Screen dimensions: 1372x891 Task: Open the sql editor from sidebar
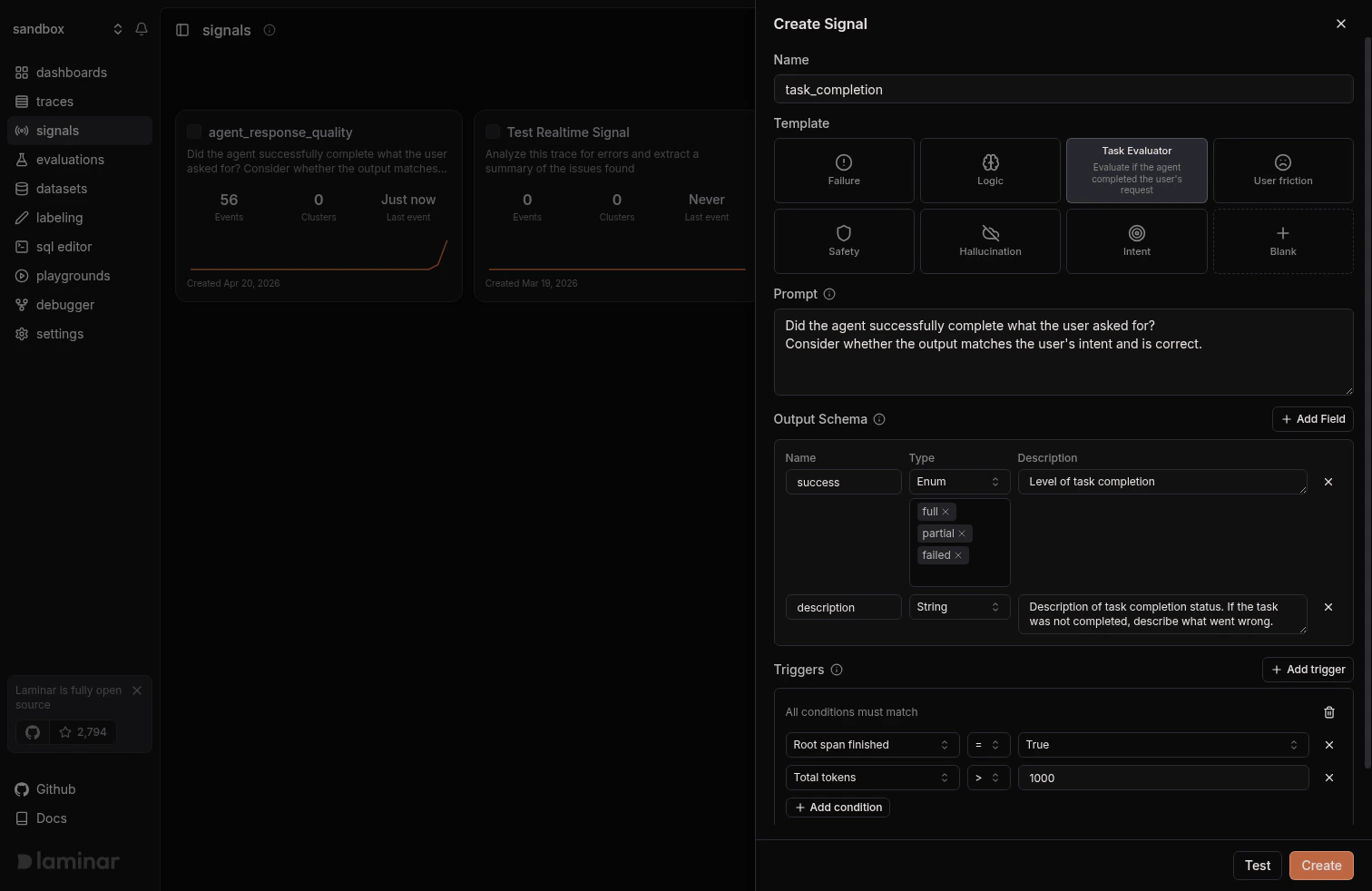point(64,246)
